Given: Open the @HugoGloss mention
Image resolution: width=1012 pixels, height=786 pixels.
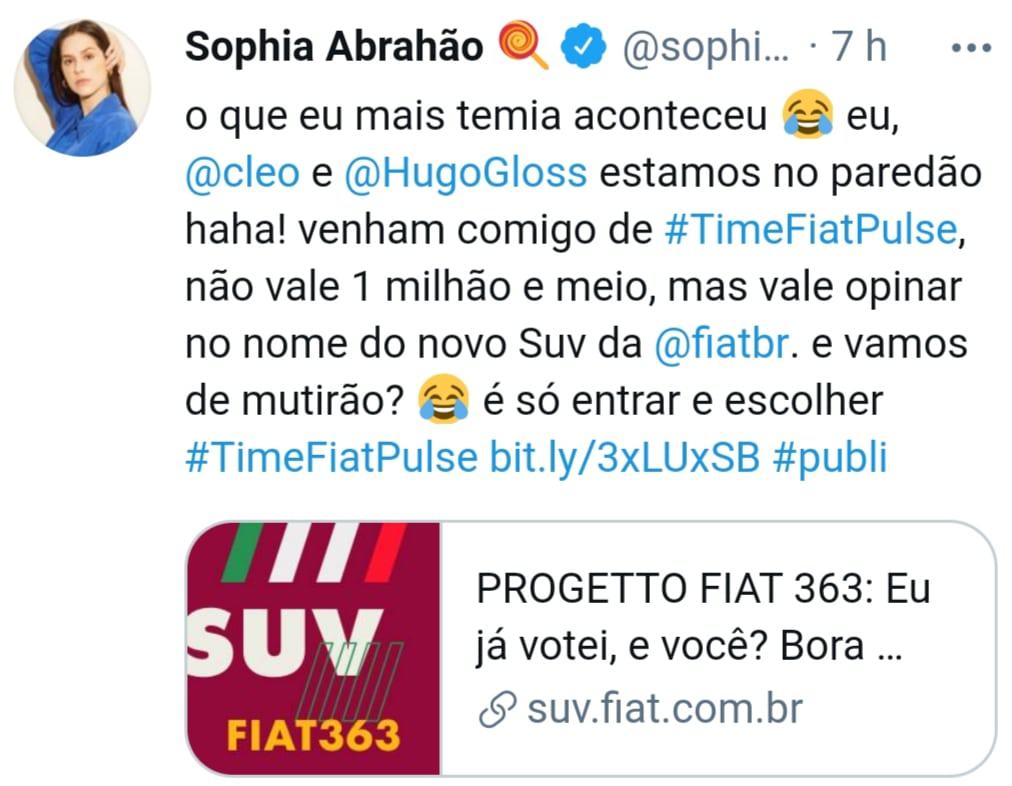Looking at the screenshot, I should point(465,173).
